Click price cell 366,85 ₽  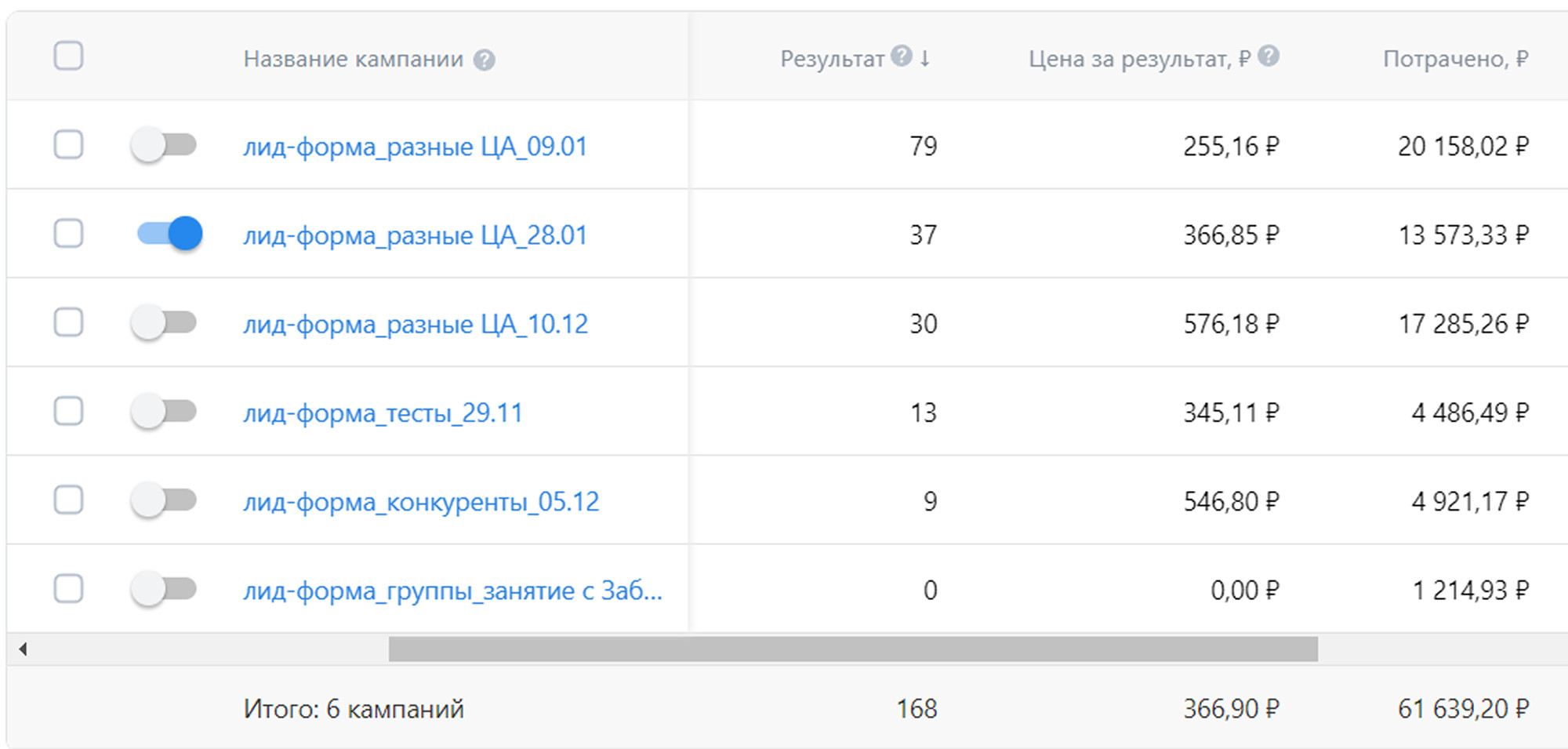[x=1231, y=235]
